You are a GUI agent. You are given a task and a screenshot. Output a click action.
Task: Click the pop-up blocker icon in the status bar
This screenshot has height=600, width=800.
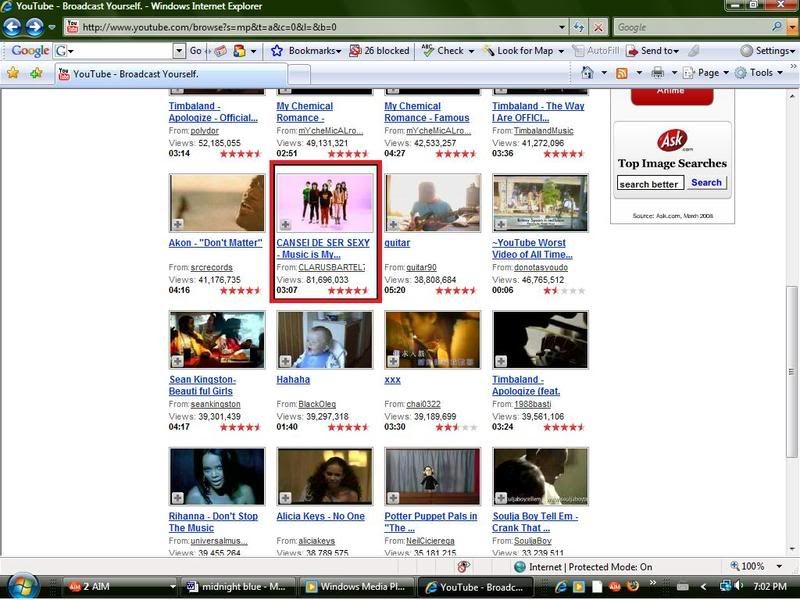pos(463,567)
